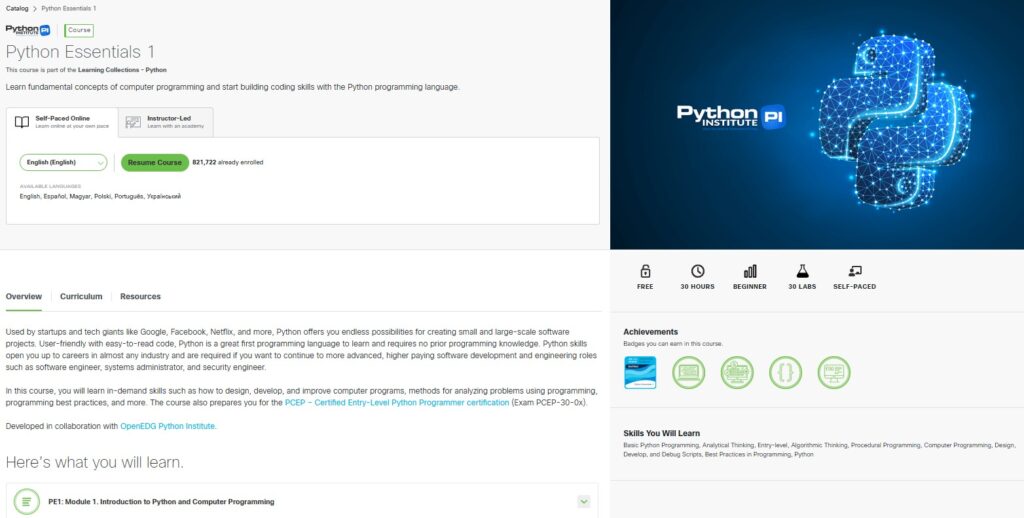
Task: Expand Module 1 with the chevron button
Action: (584, 502)
